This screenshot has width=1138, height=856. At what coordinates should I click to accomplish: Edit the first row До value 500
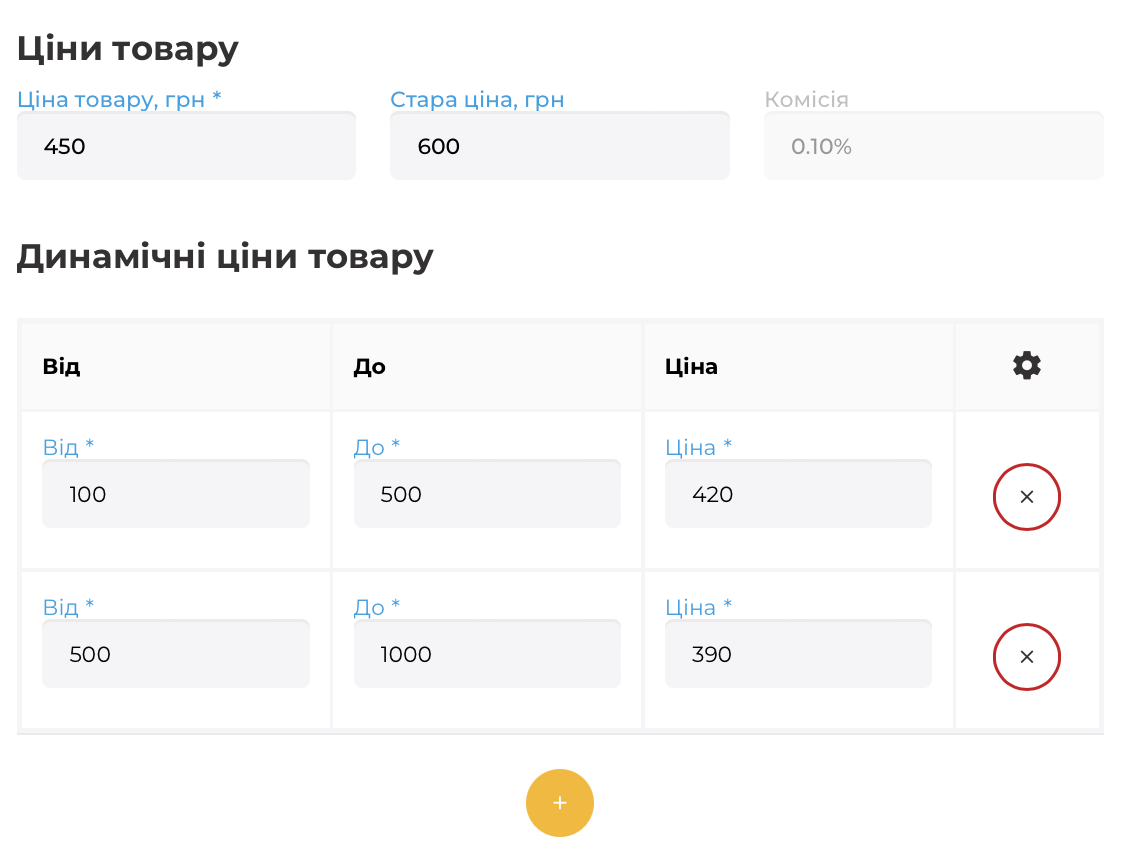[487, 494]
